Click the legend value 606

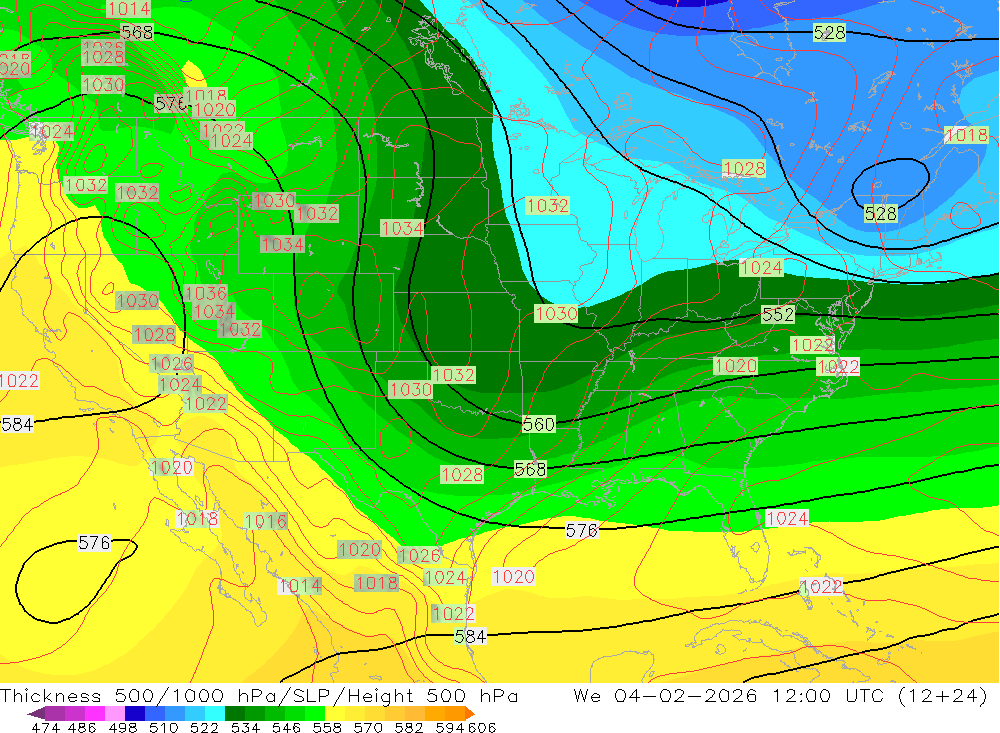(x=481, y=727)
